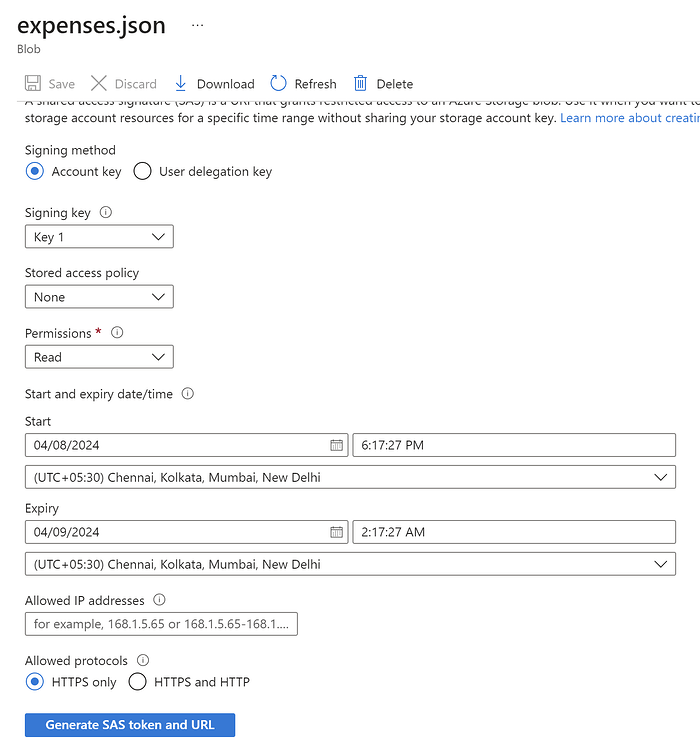This screenshot has height=750, width=700.
Task: Click the Delete toolbar label
Action: click(x=395, y=84)
